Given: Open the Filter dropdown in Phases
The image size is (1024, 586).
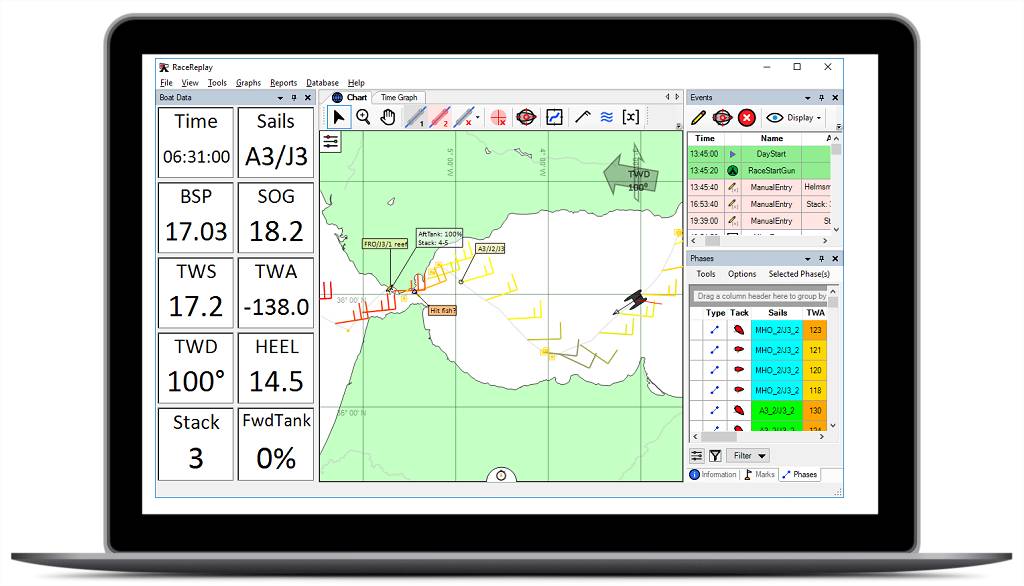Looking at the screenshot, I should click(x=748, y=456).
